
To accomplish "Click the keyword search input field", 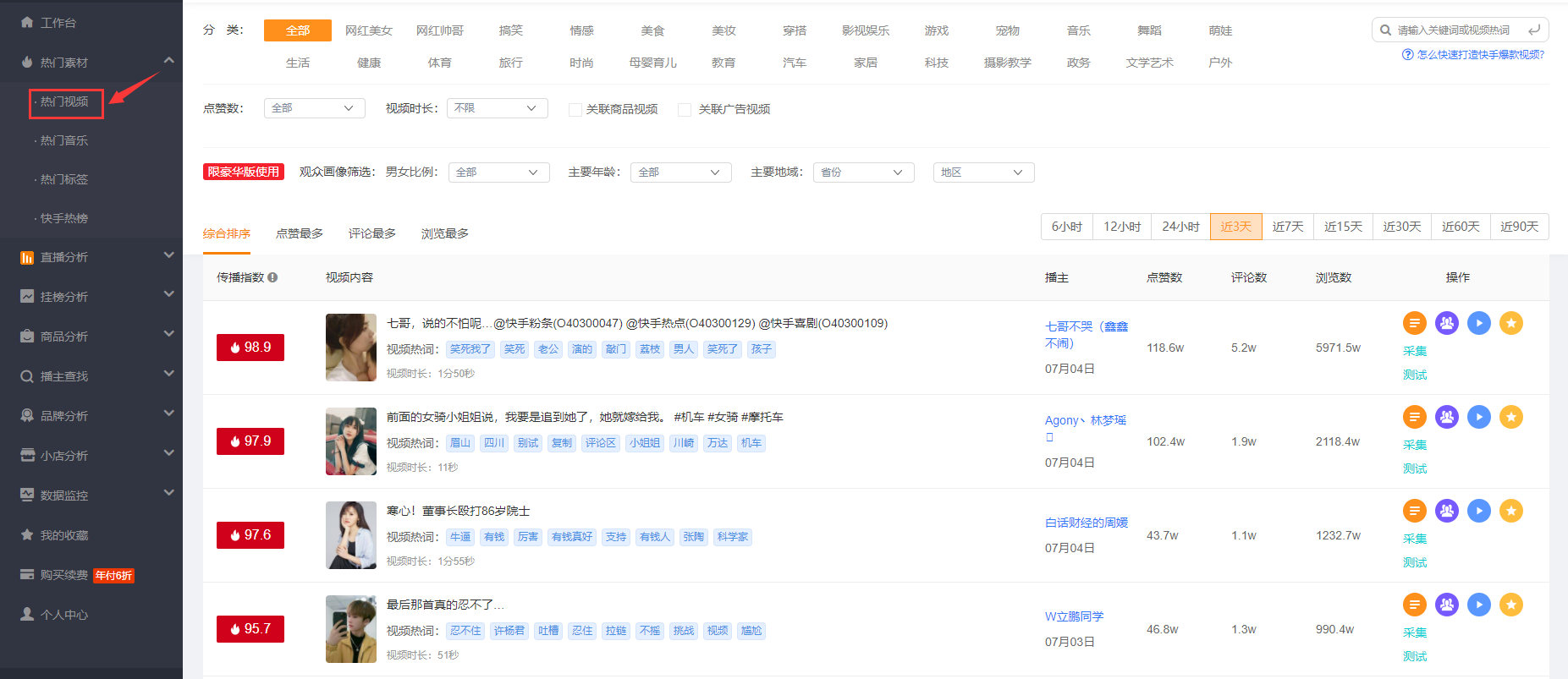I will (1459, 30).
